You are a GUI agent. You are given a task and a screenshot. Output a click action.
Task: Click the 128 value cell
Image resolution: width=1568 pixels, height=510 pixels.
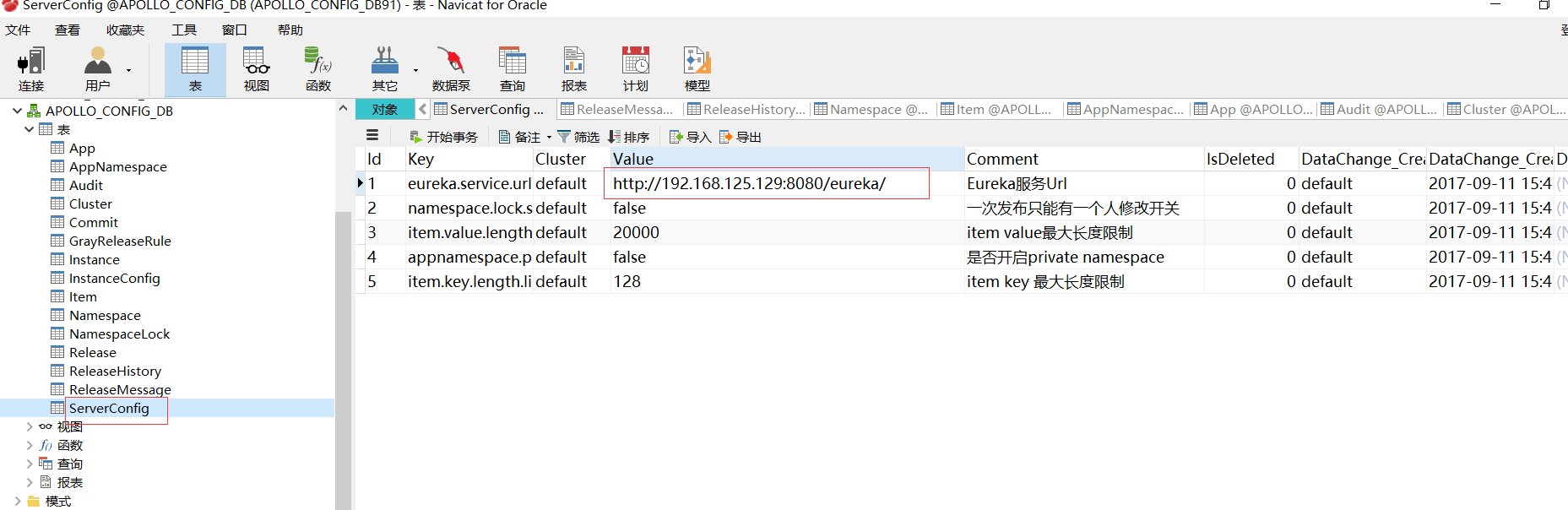click(787, 281)
